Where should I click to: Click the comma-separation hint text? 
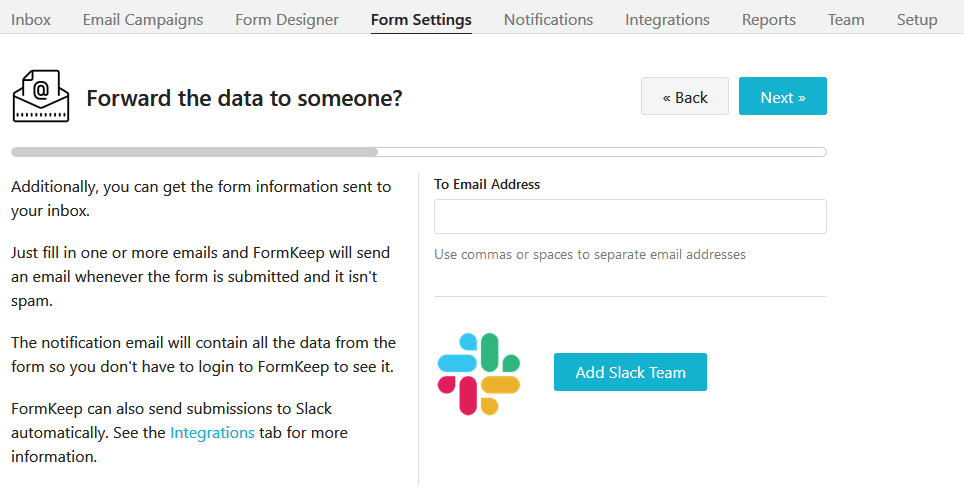tap(590, 255)
